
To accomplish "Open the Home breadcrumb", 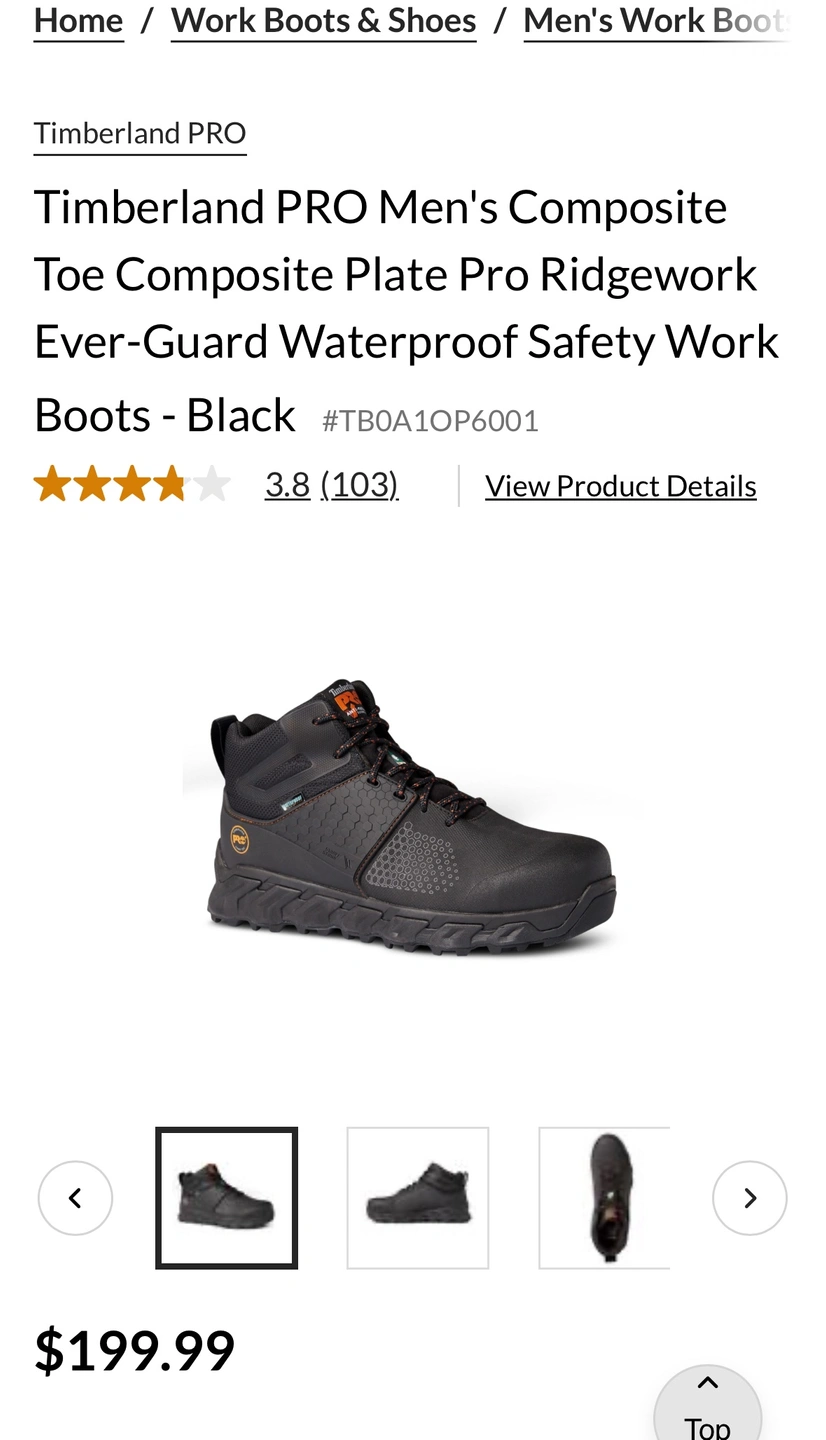I will click(x=79, y=20).
